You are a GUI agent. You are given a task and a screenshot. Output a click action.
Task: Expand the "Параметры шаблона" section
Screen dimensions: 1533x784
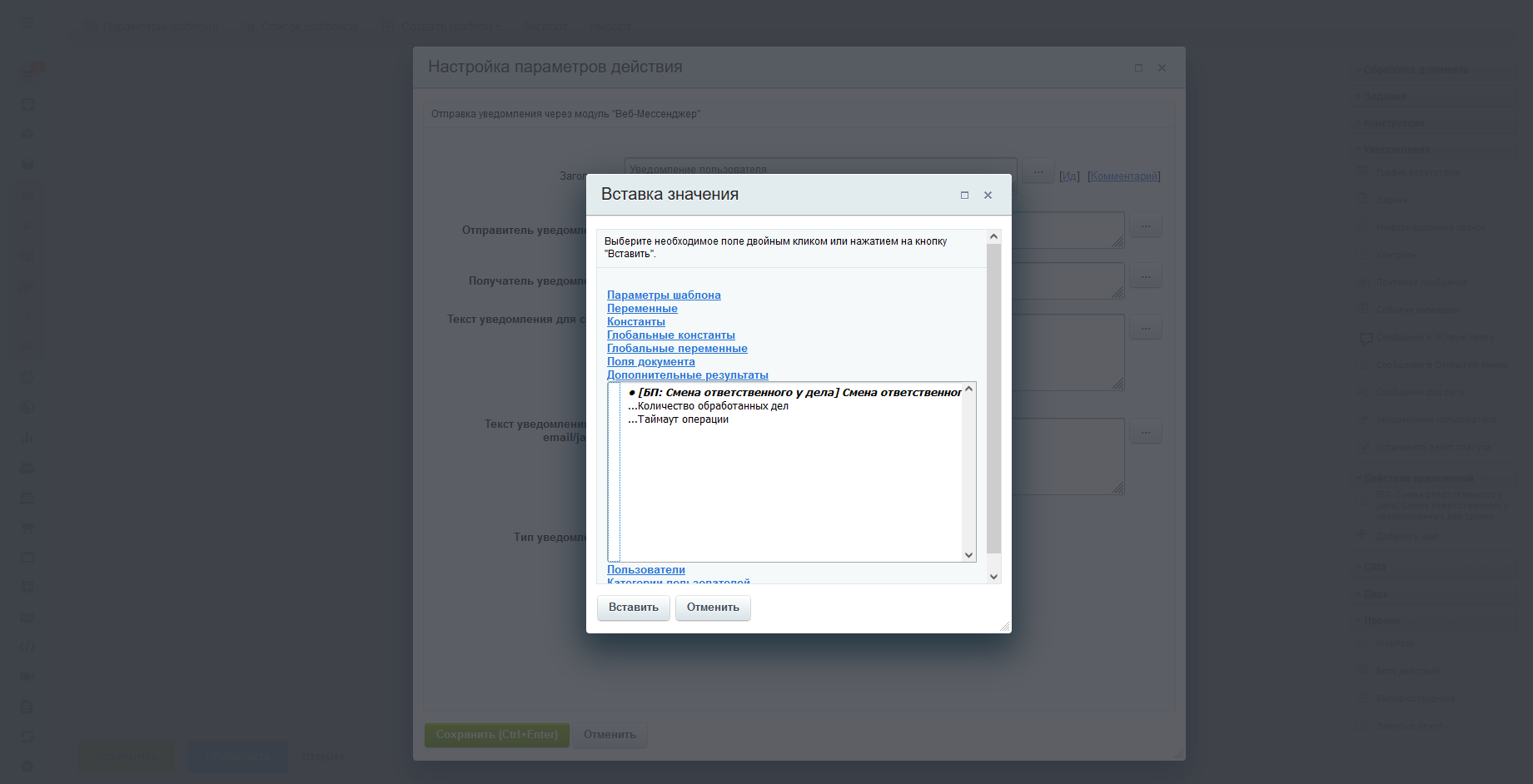point(664,295)
